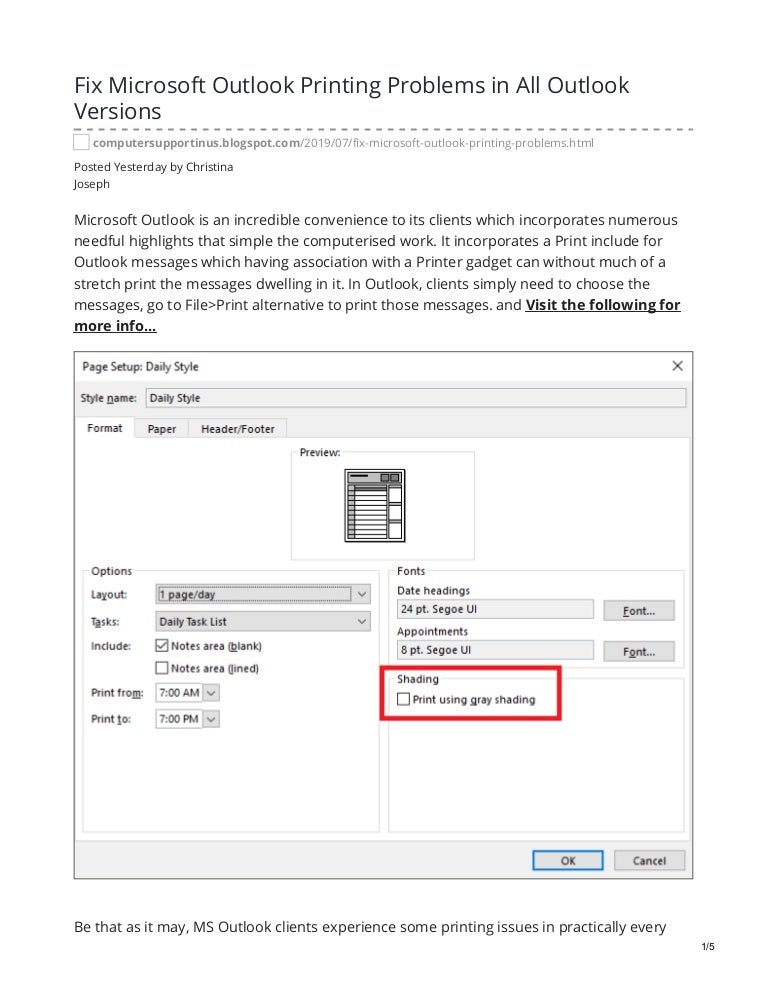Cancel the Page Setup dialog

pos(649,860)
